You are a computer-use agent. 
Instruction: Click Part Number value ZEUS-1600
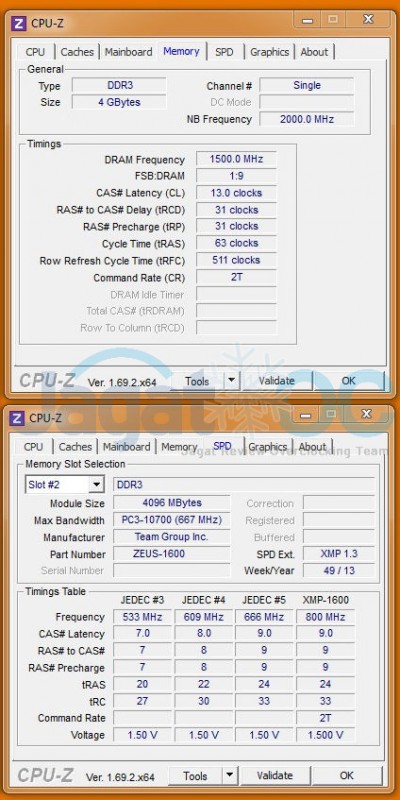[171, 554]
